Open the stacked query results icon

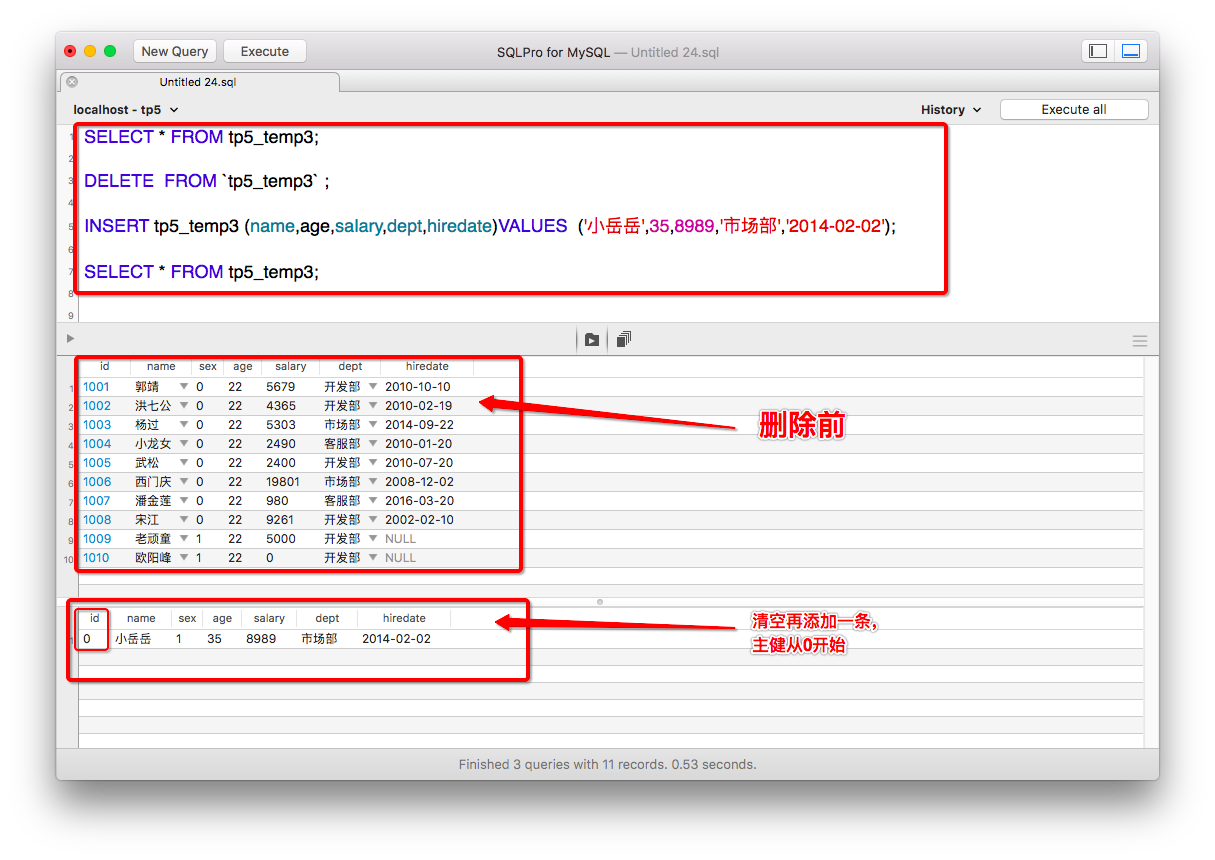point(623,339)
